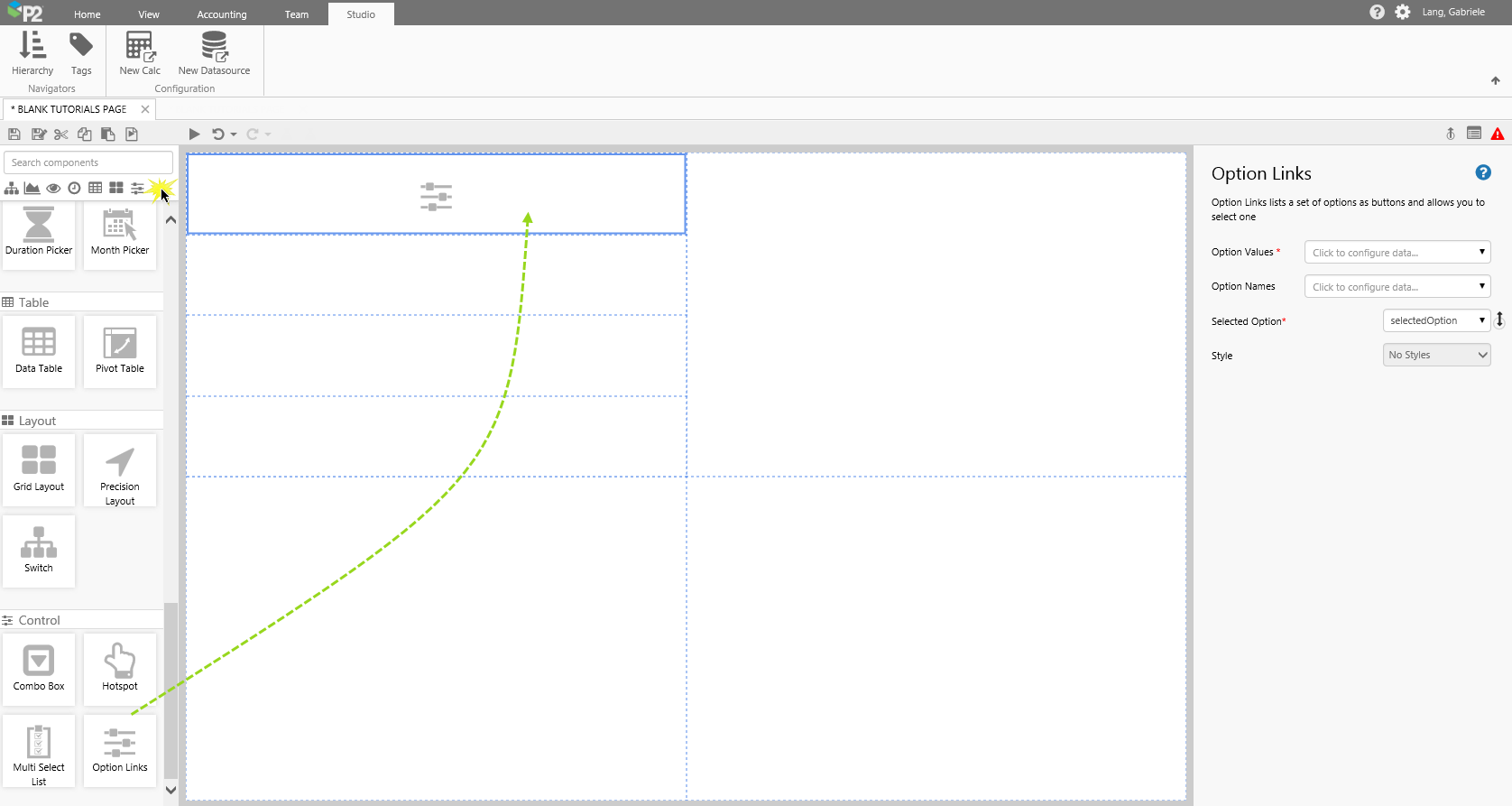1512x806 pixels.
Task: Click the scissors cut icon in toolbar
Action: (61, 134)
